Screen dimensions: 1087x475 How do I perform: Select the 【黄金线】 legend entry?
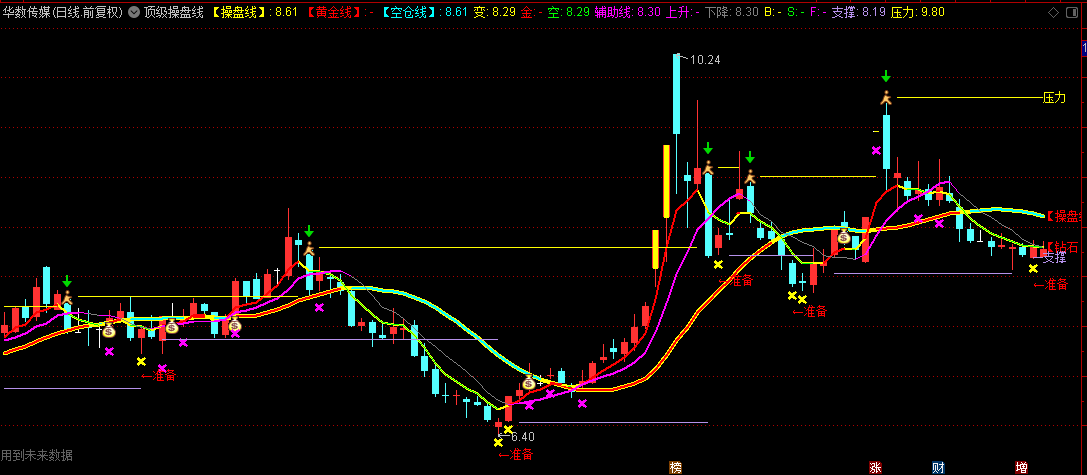click(x=339, y=12)
